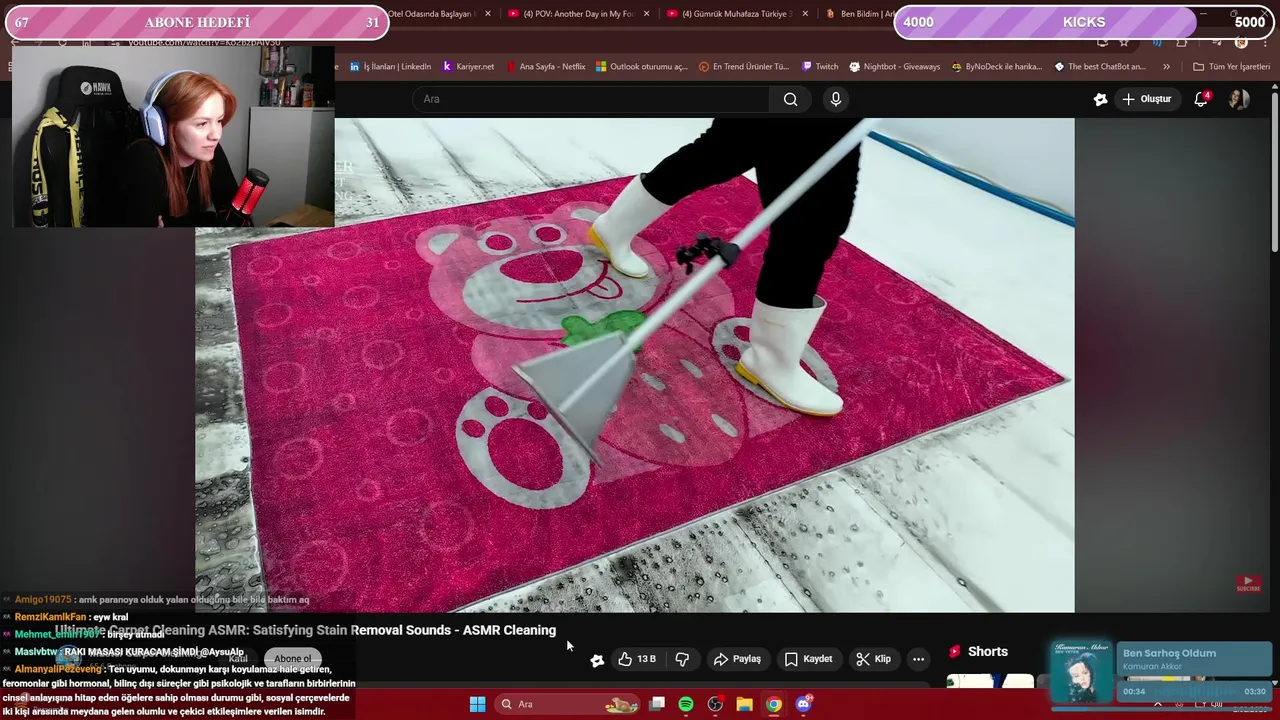Image resolution: width=1280 pixels, height=720 pixels.
Task: Open Ana Sayfa - Netflix bookmark
Action: coord(546,67)
